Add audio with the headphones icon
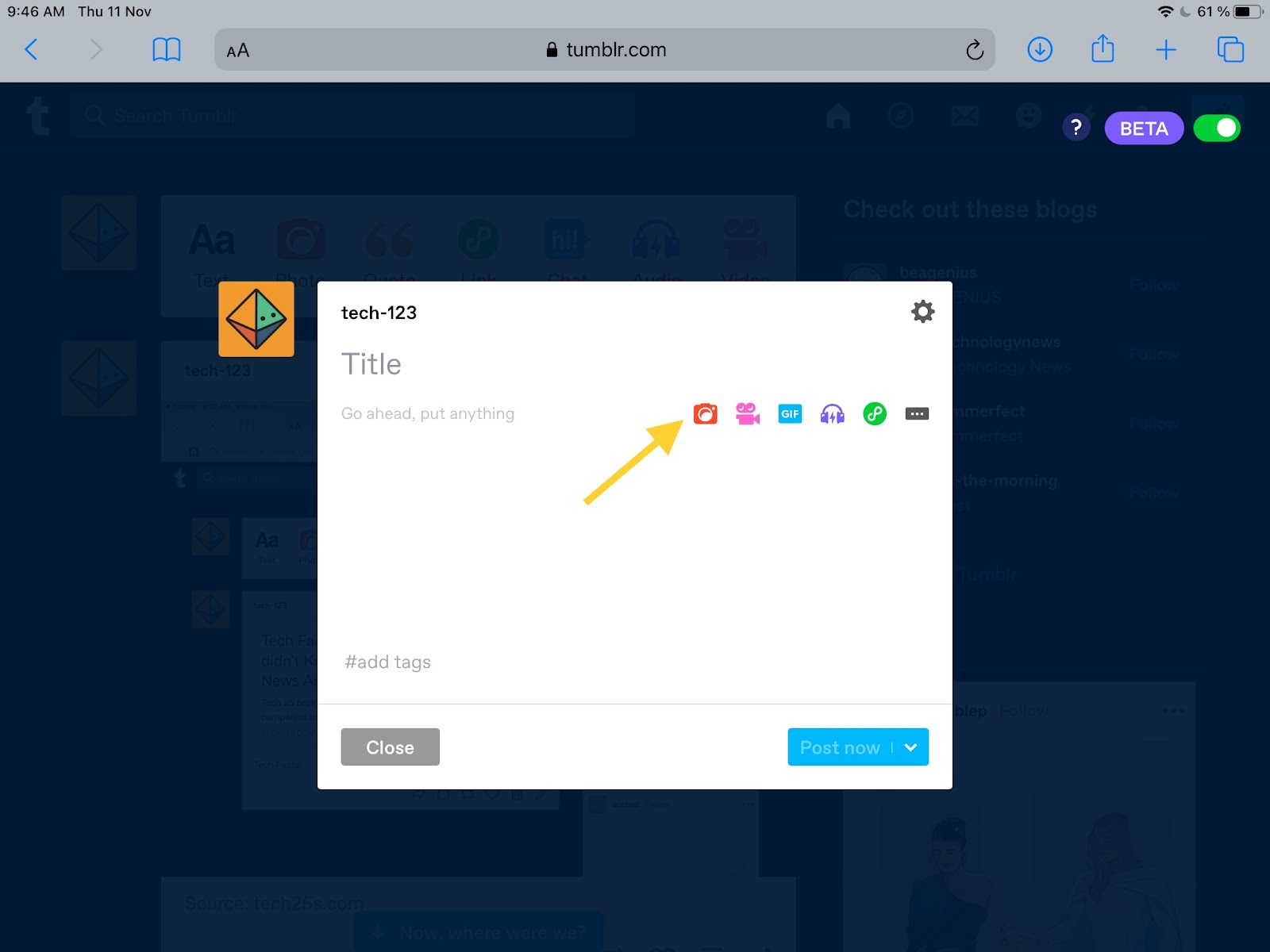 pos(832,413)
